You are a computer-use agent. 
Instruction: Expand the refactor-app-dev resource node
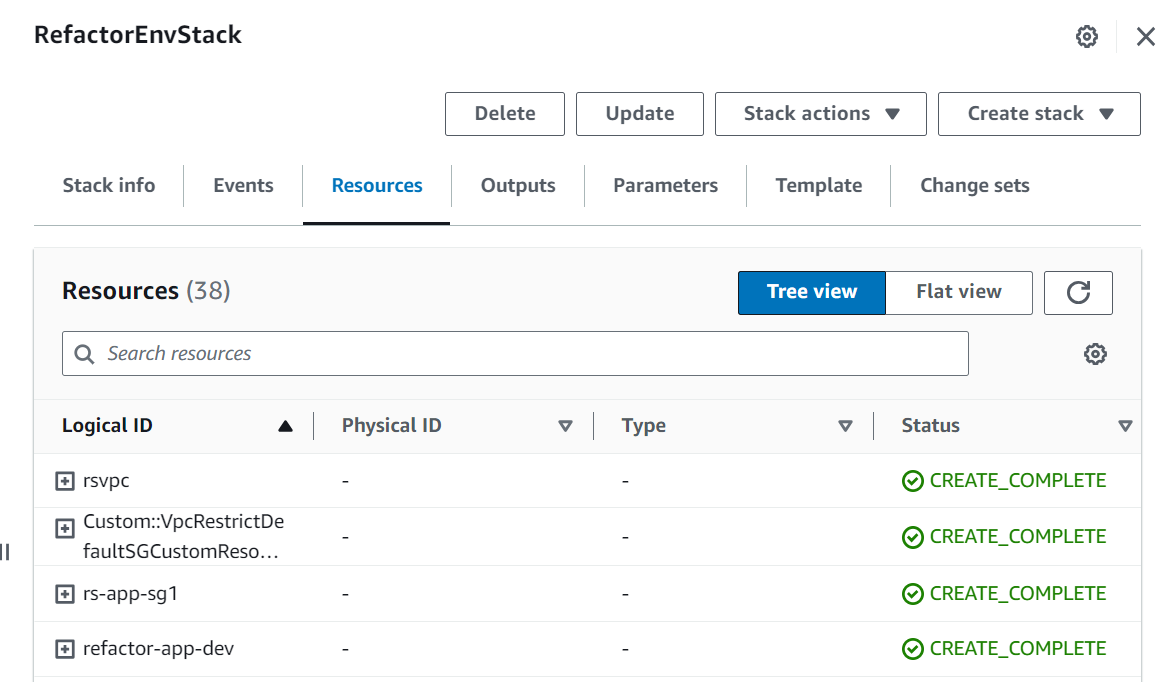64,648
